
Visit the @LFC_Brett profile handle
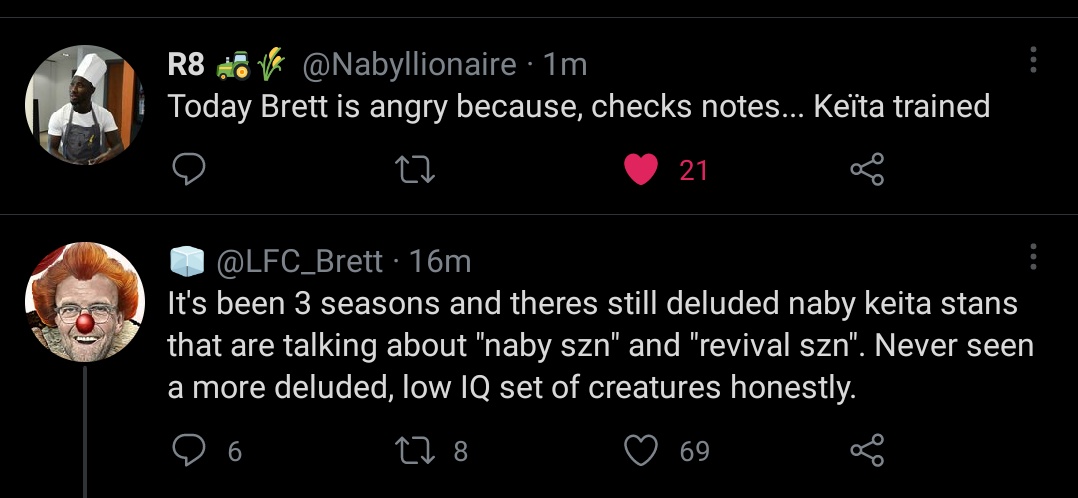pos(294,261)
